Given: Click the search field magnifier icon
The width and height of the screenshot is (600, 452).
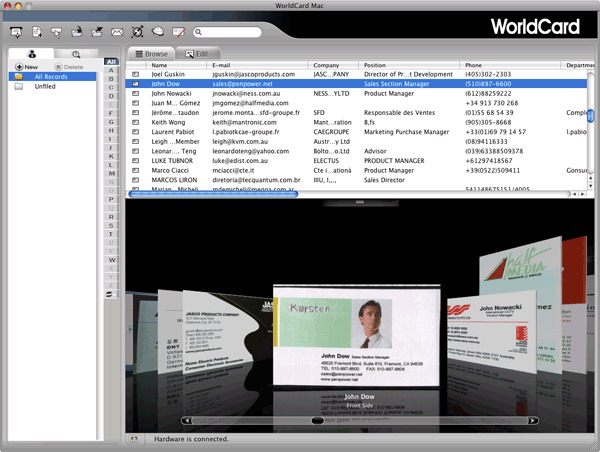Looking at the screenshot, I should point(198,32).
